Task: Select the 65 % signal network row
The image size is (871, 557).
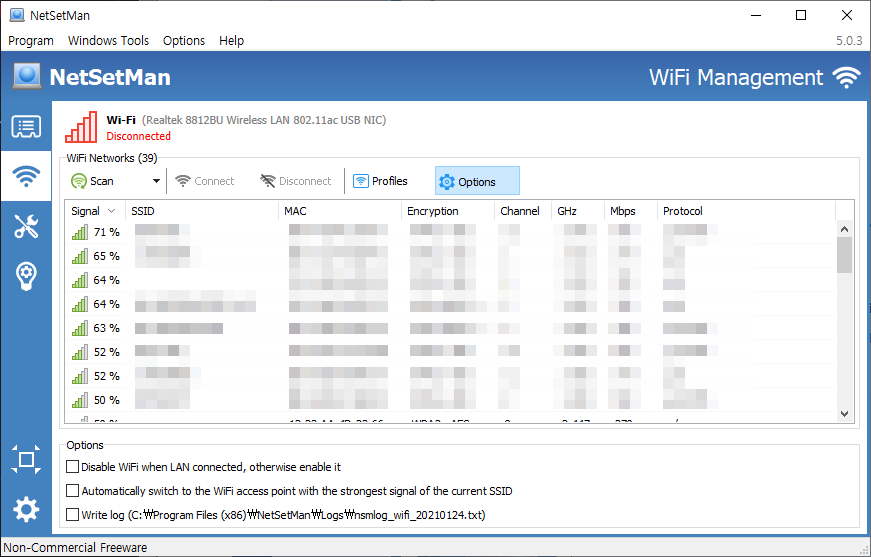Action: point(450,256)
